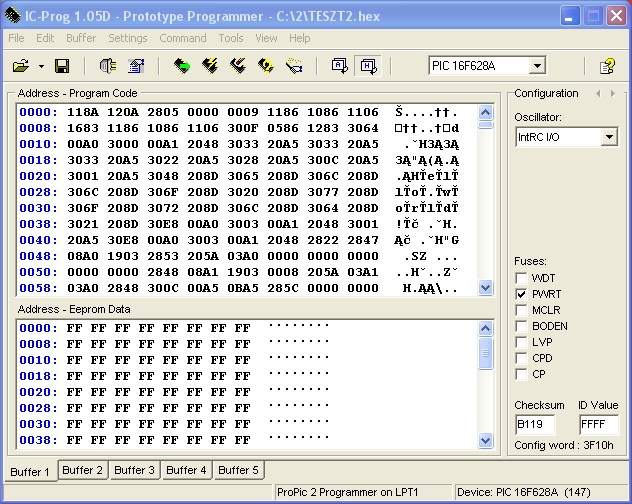Click the Config word : 3F10h label

coord(564,445)
